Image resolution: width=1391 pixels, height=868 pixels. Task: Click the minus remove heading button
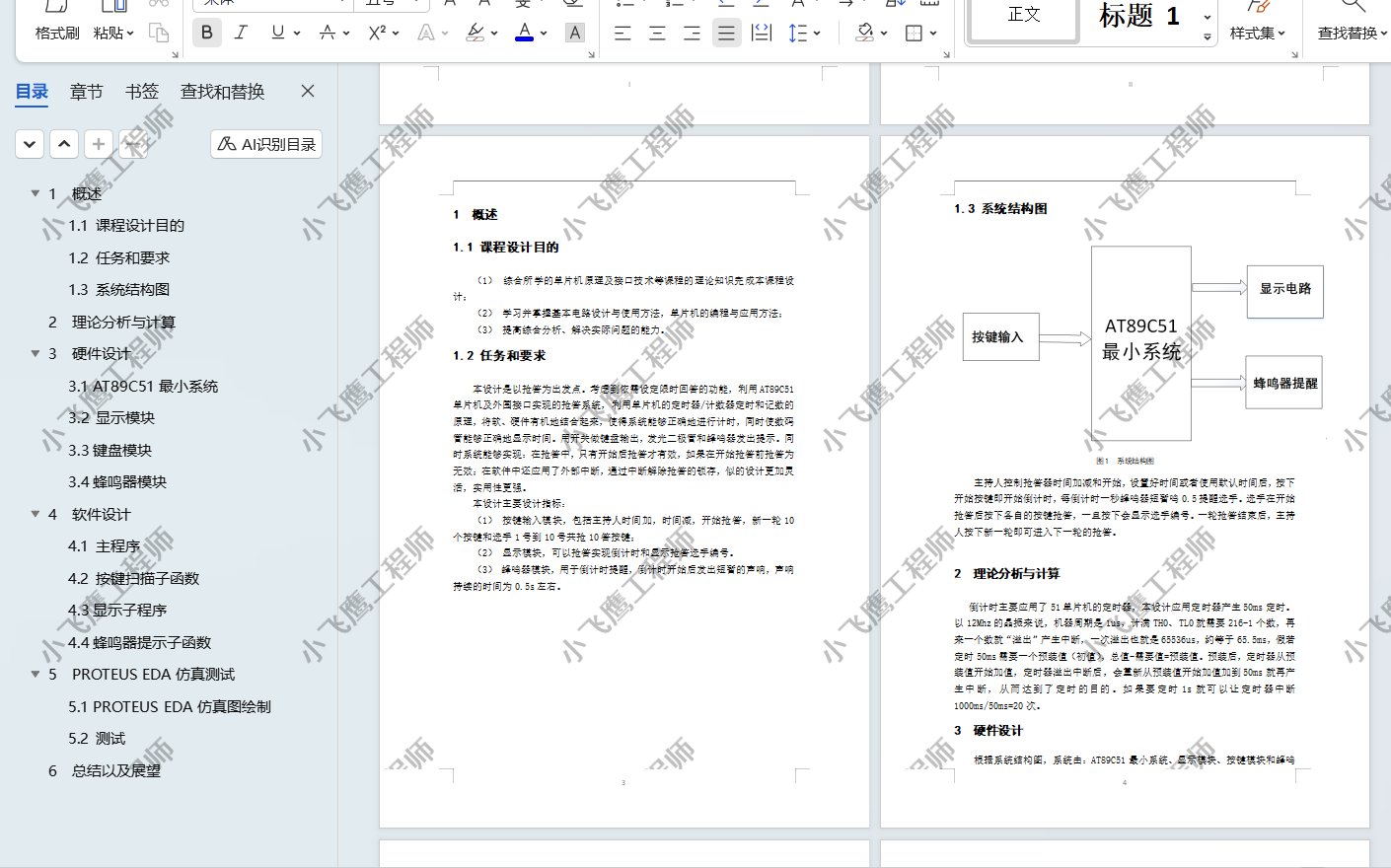pyautogui.click(x=133, y=144)
